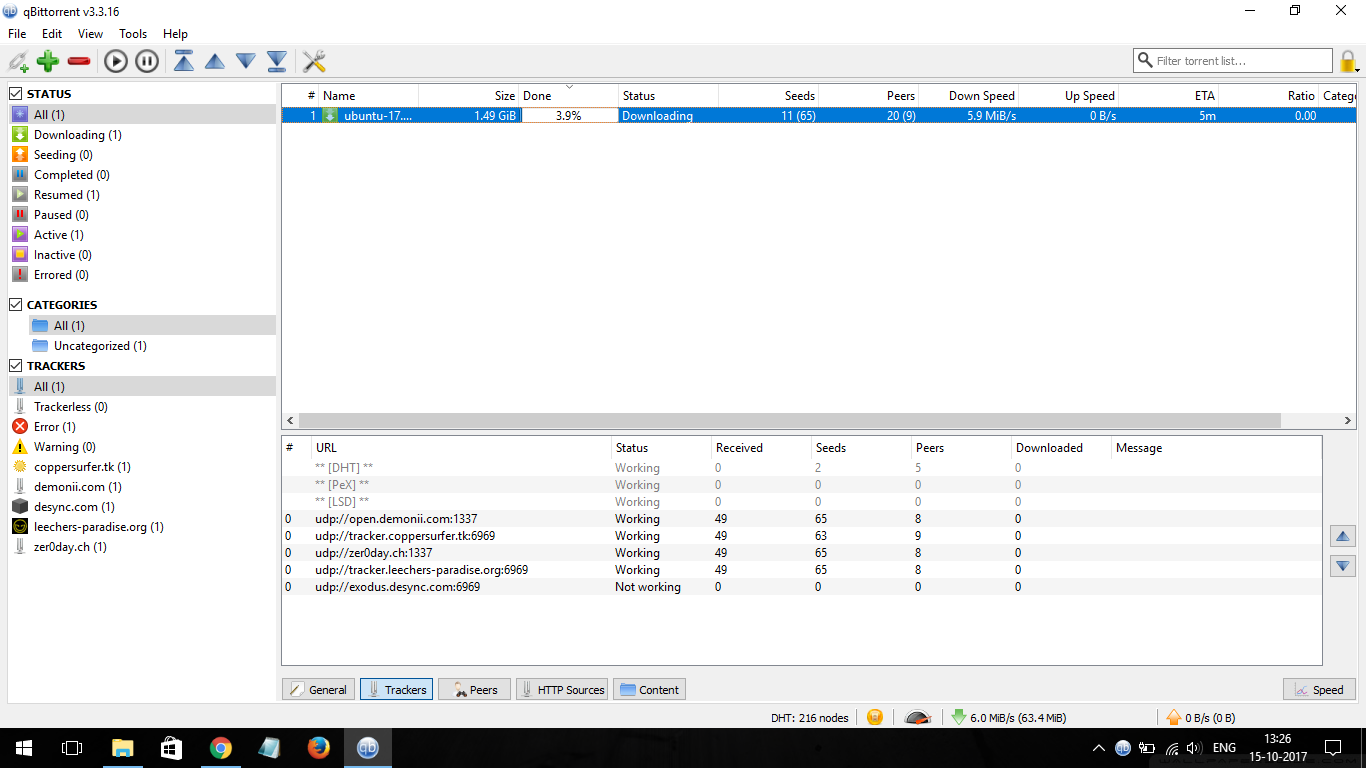Screen dimensions: 1366x768
Task: Open the Speed panel
Action: [1319, 689]
